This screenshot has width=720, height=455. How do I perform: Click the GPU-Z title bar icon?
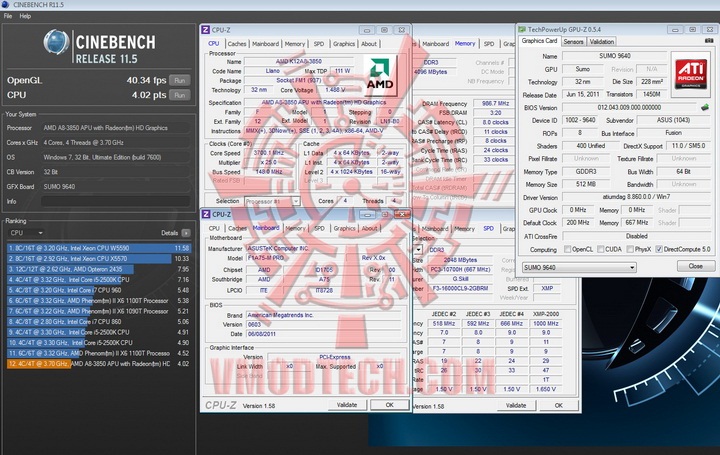(522, 29)
